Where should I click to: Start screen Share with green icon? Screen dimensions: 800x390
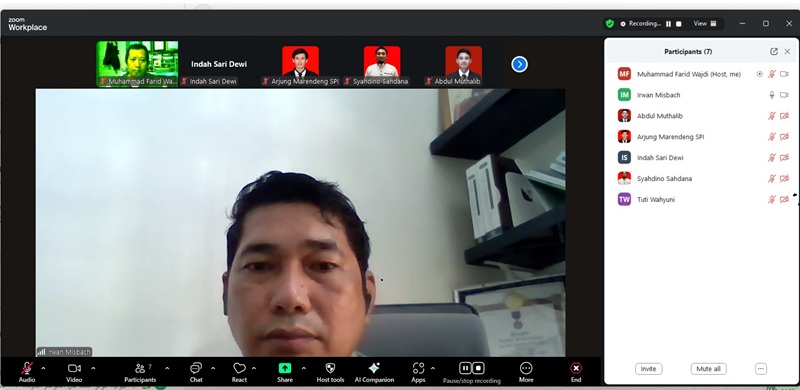[285, 368]
